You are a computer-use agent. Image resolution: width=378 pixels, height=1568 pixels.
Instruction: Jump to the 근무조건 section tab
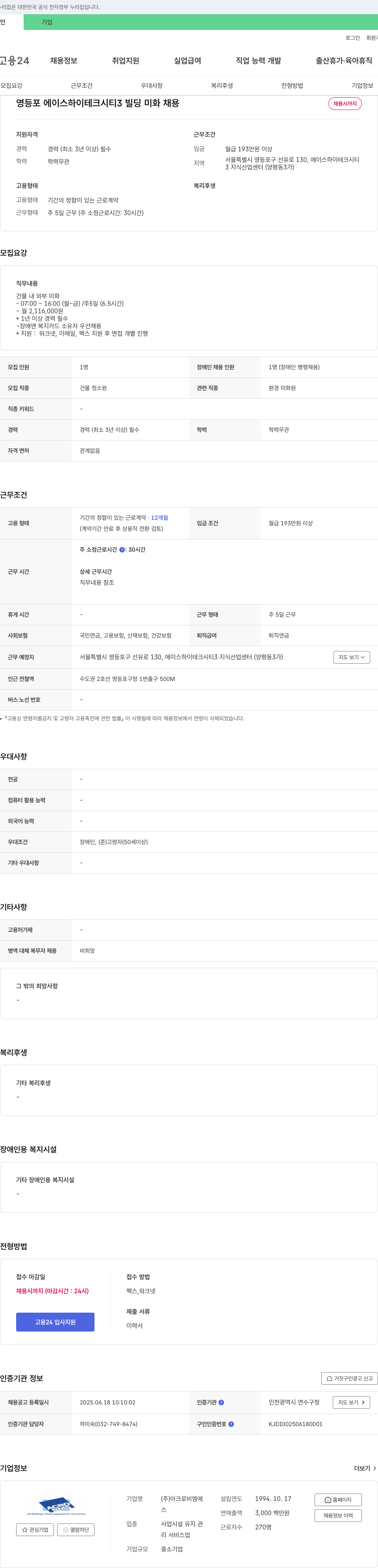coord(82,86)
